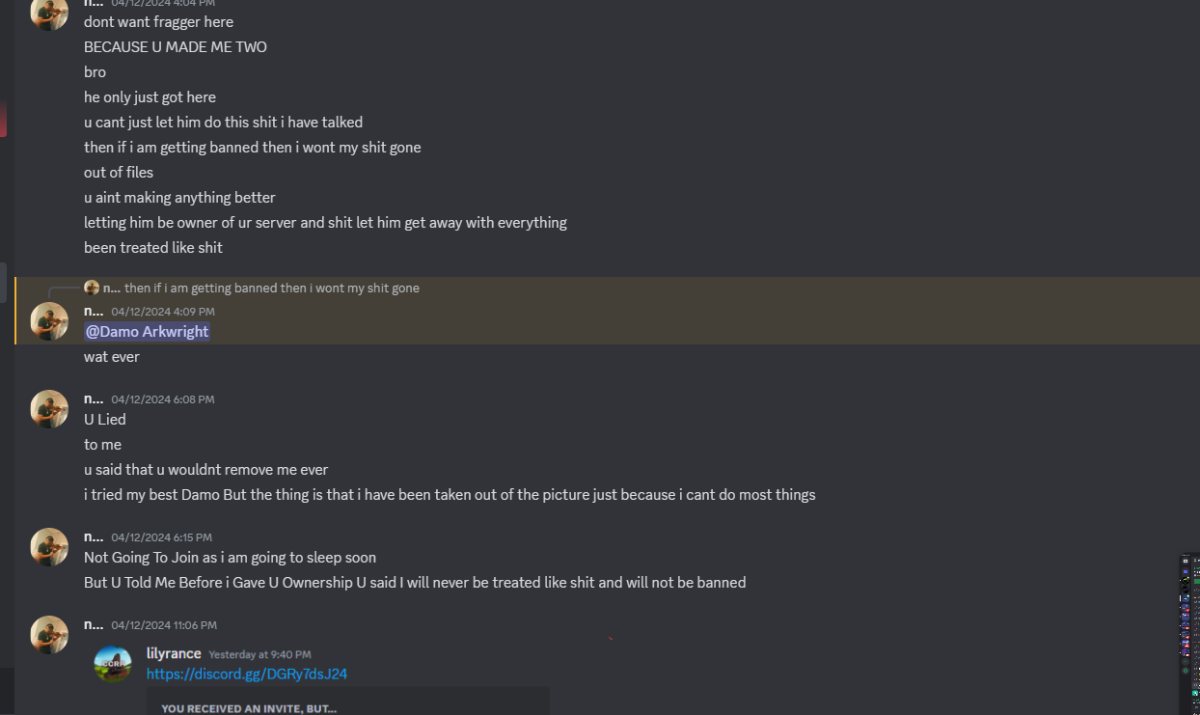Open the avatar next to the 6:08 PM message

point(49,408)
